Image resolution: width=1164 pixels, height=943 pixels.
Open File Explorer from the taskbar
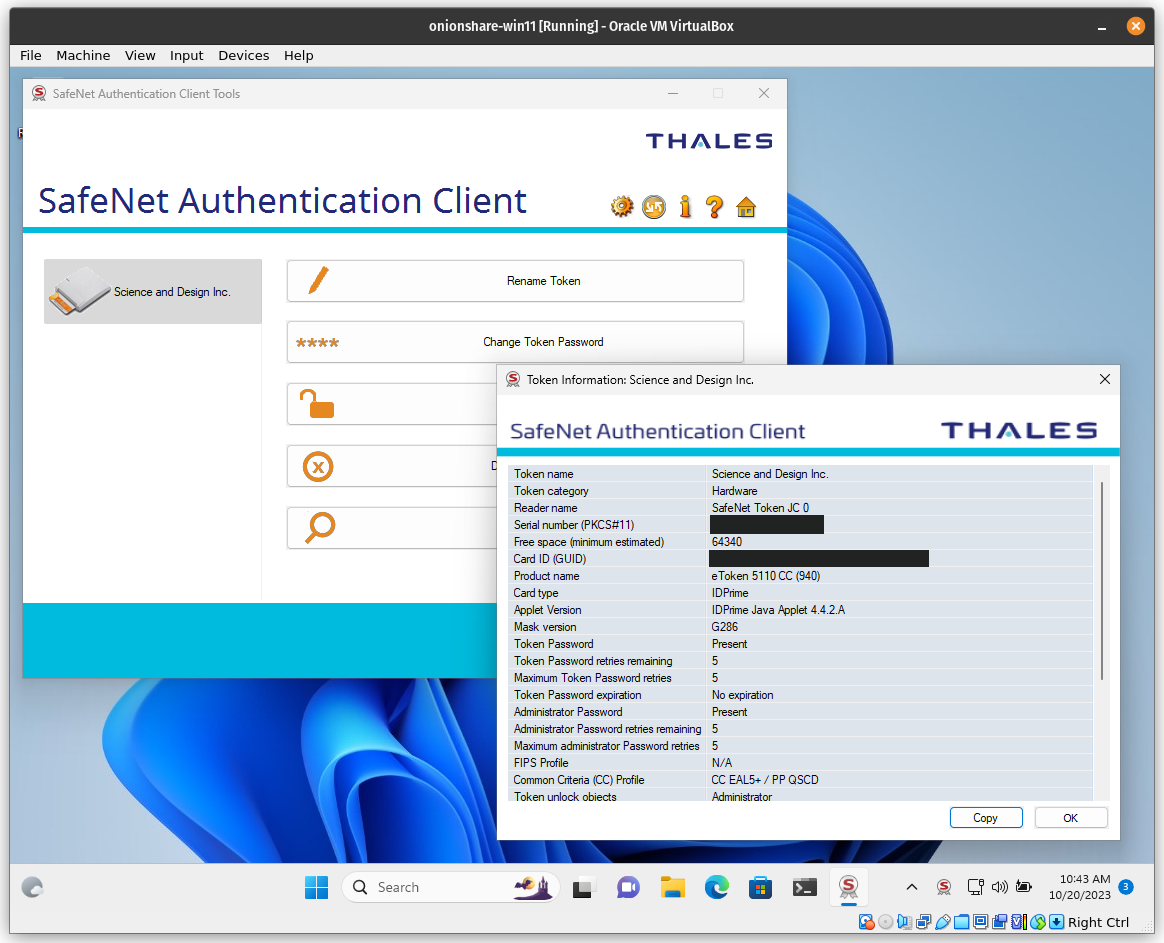[673, 887]
